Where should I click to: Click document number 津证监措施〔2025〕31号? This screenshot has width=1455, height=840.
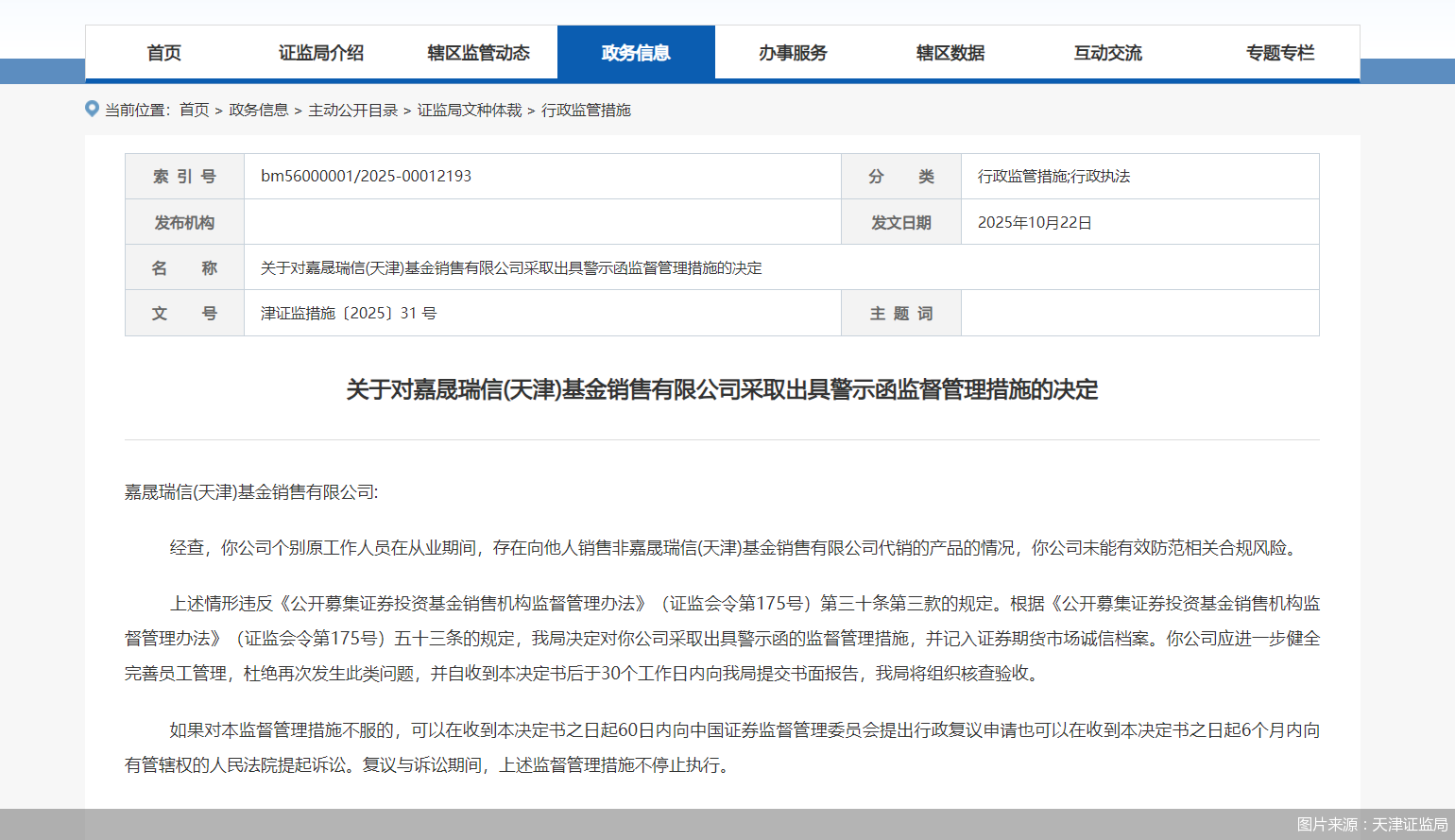pos(349,314)
